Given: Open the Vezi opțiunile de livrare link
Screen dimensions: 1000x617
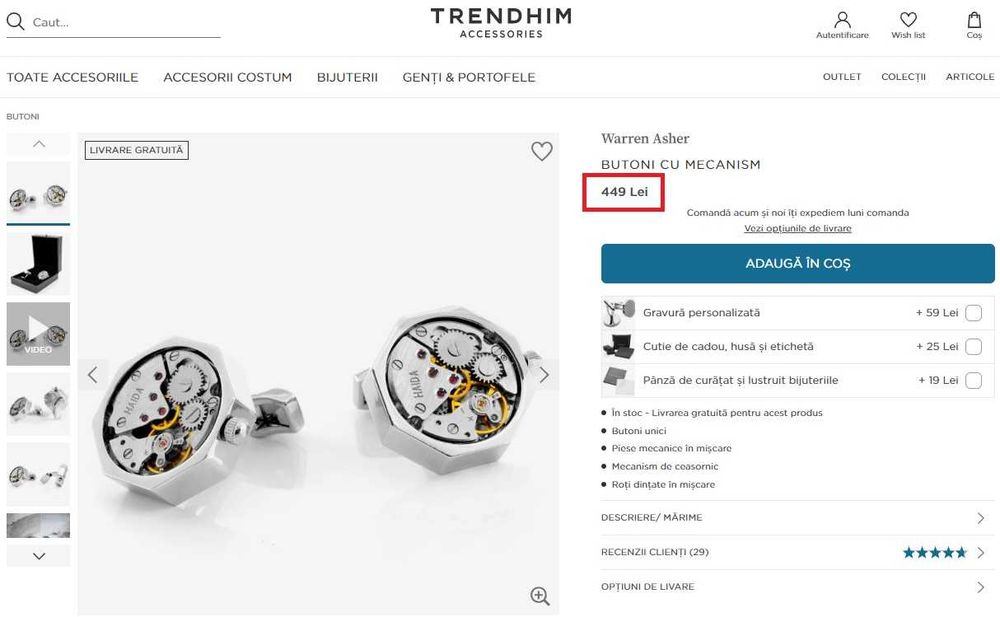Looking at the screenshot, I should coord(797,229).
